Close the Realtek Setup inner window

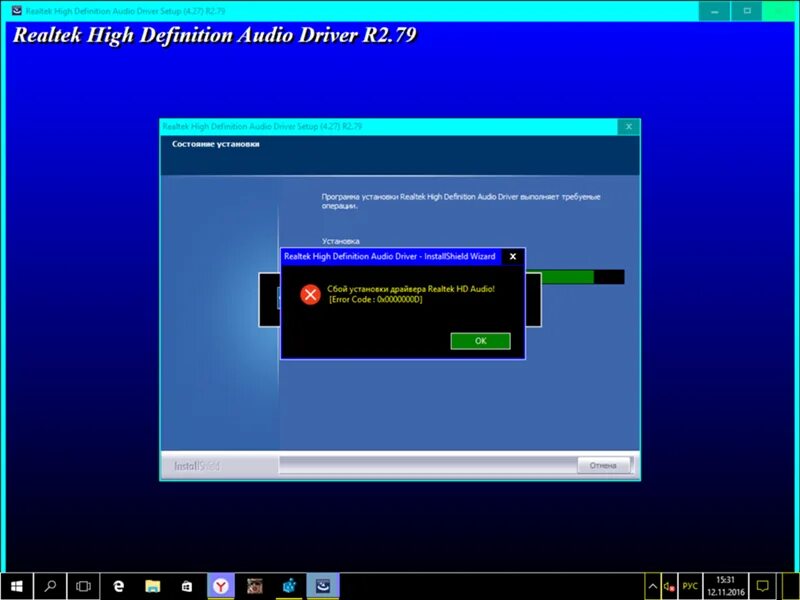point(629,127)
